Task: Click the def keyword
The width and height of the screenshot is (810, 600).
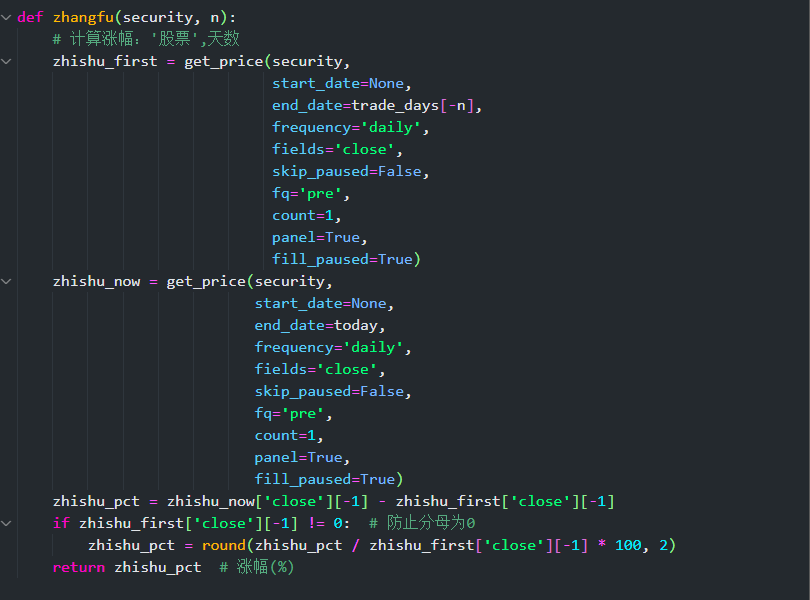Action: (x=30, y=18)
